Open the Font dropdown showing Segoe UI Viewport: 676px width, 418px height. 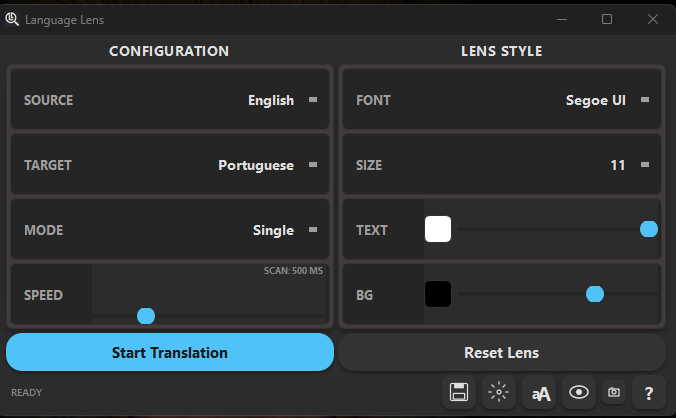502,100
